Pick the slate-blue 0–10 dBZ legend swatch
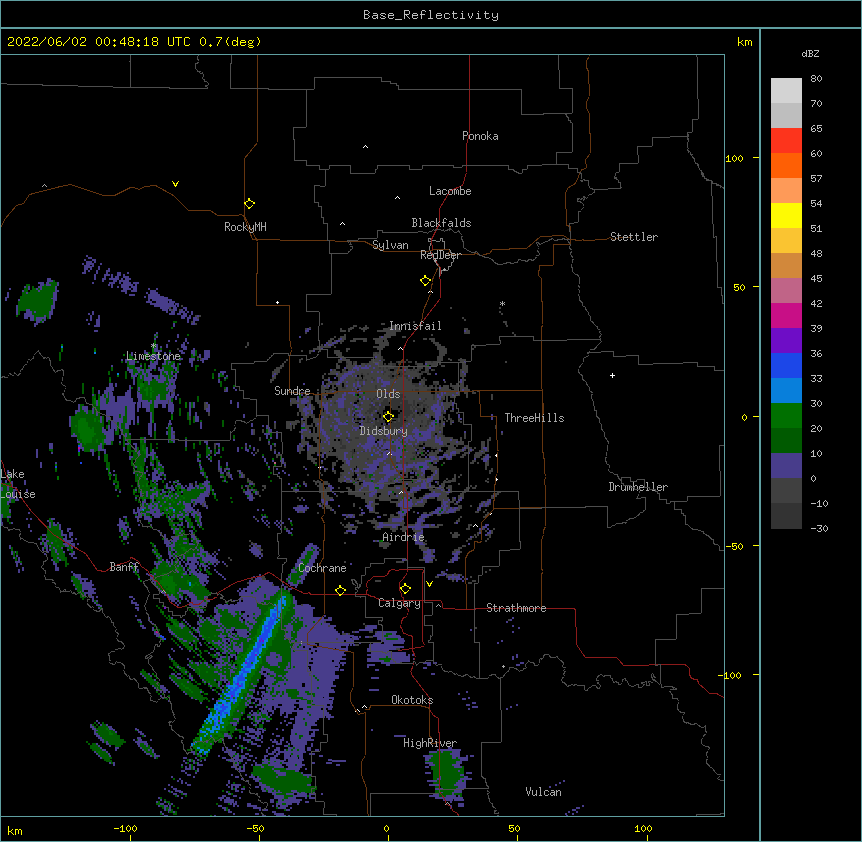Viewport: 862px width, 842px height. pos(786,466)
